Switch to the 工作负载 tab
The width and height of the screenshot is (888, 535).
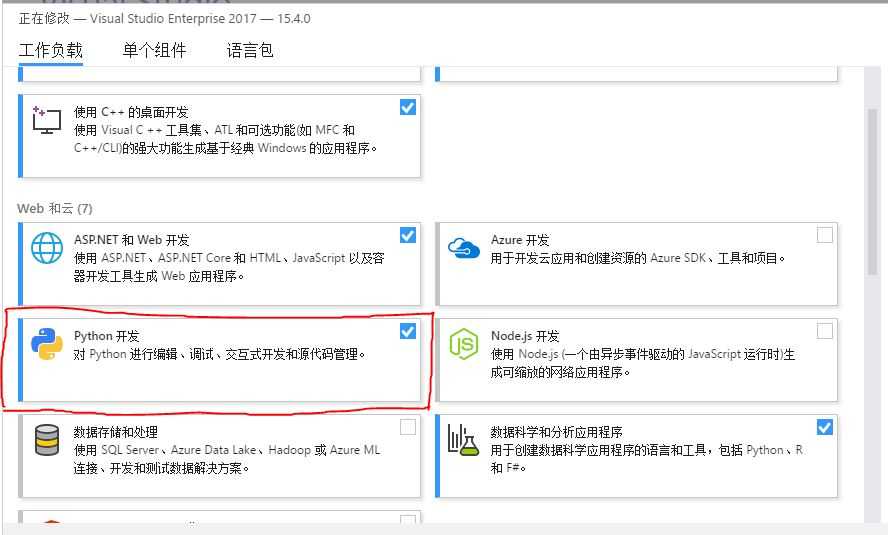point(51,50)
